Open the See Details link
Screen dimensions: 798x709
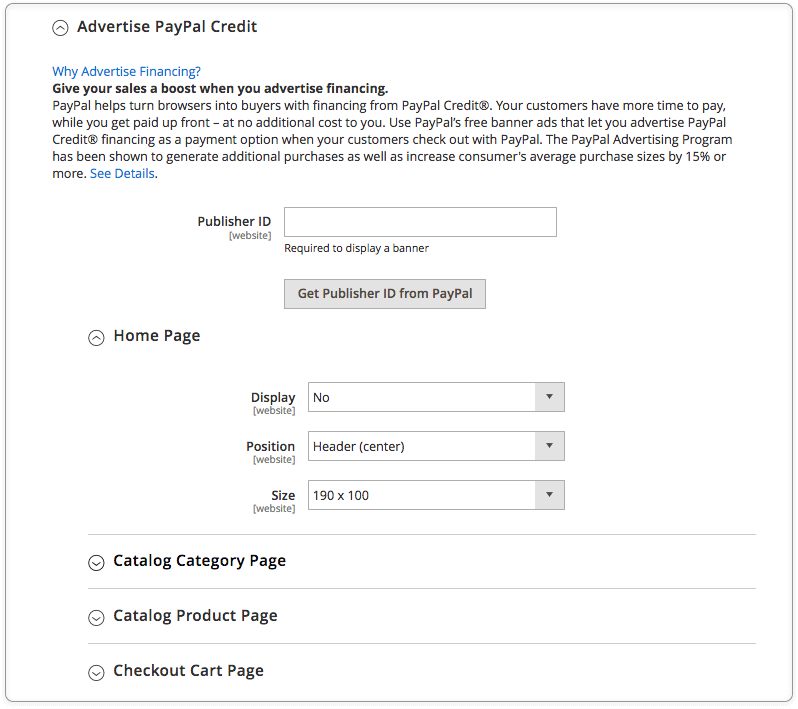(122, 174)
